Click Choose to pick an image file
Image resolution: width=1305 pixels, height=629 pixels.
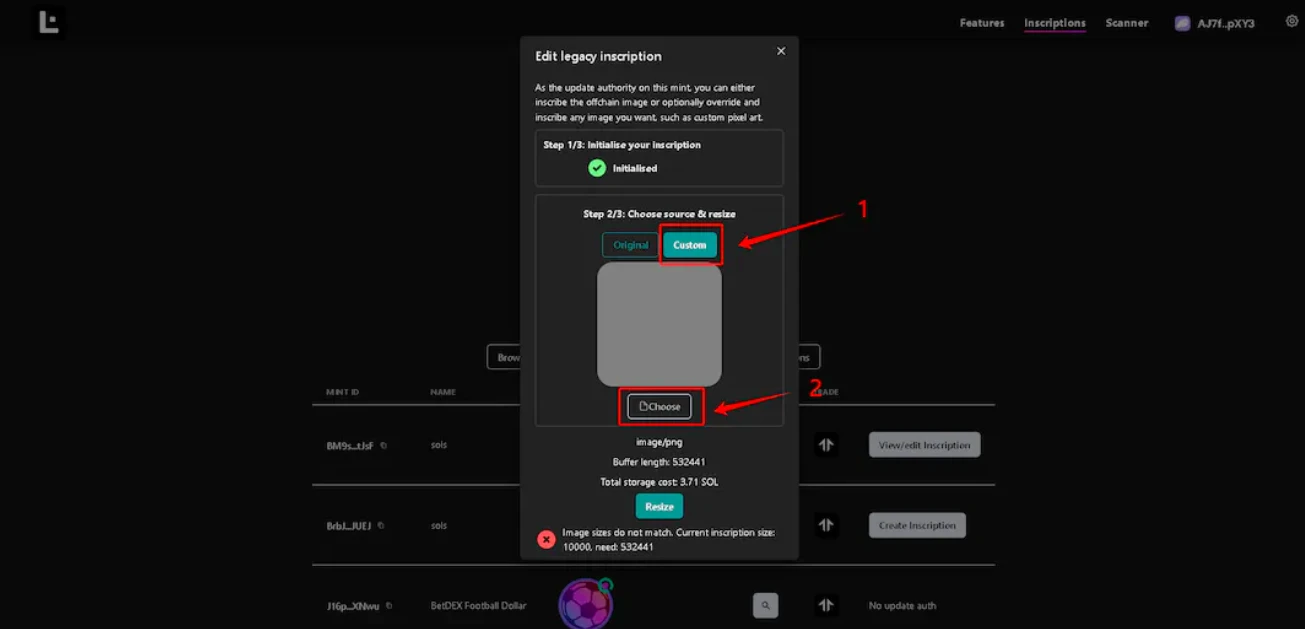tap(659, 406)
